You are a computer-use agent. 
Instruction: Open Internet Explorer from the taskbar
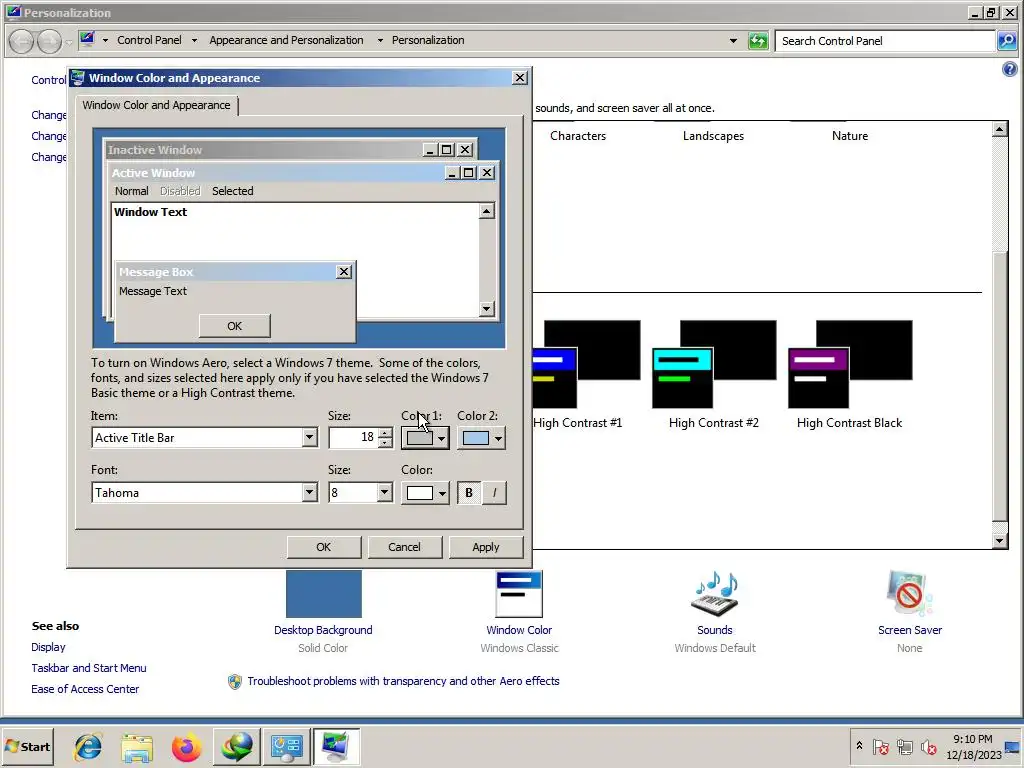88,746
